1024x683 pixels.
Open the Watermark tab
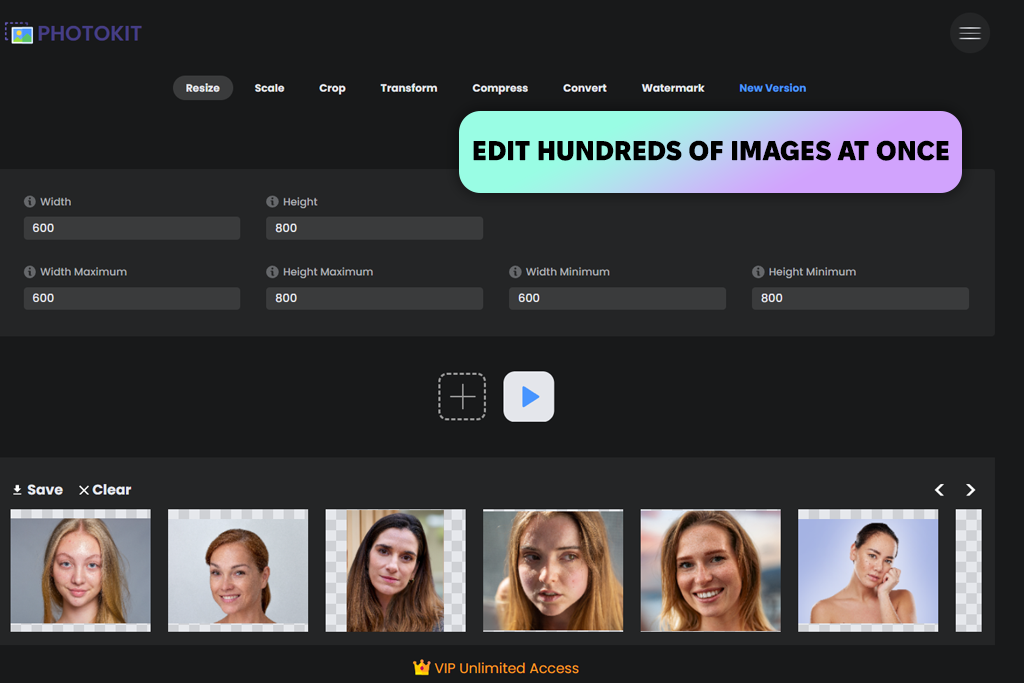pos(673,88)
